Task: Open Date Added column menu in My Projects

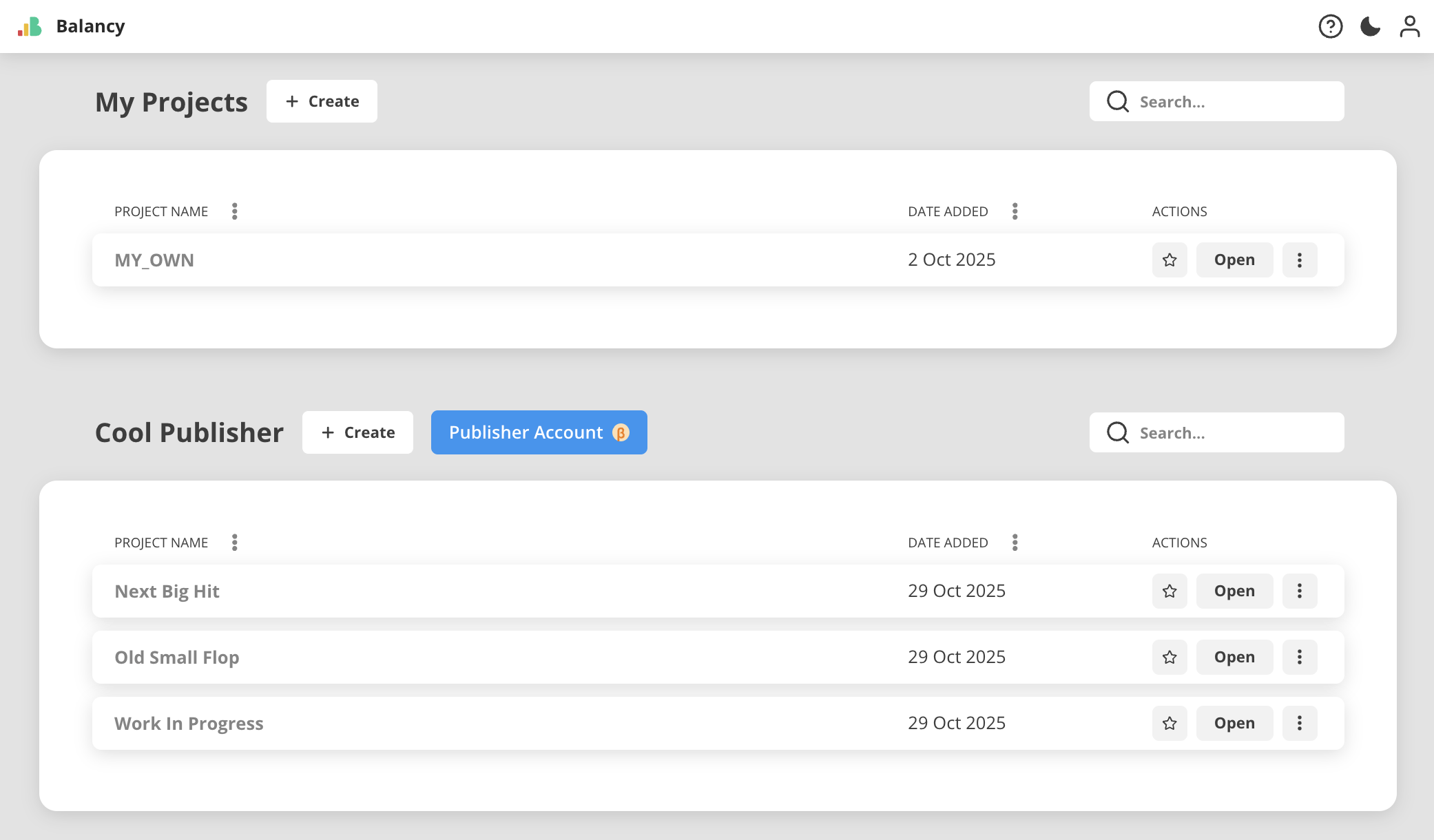Action: click(x=1015, y=211)
